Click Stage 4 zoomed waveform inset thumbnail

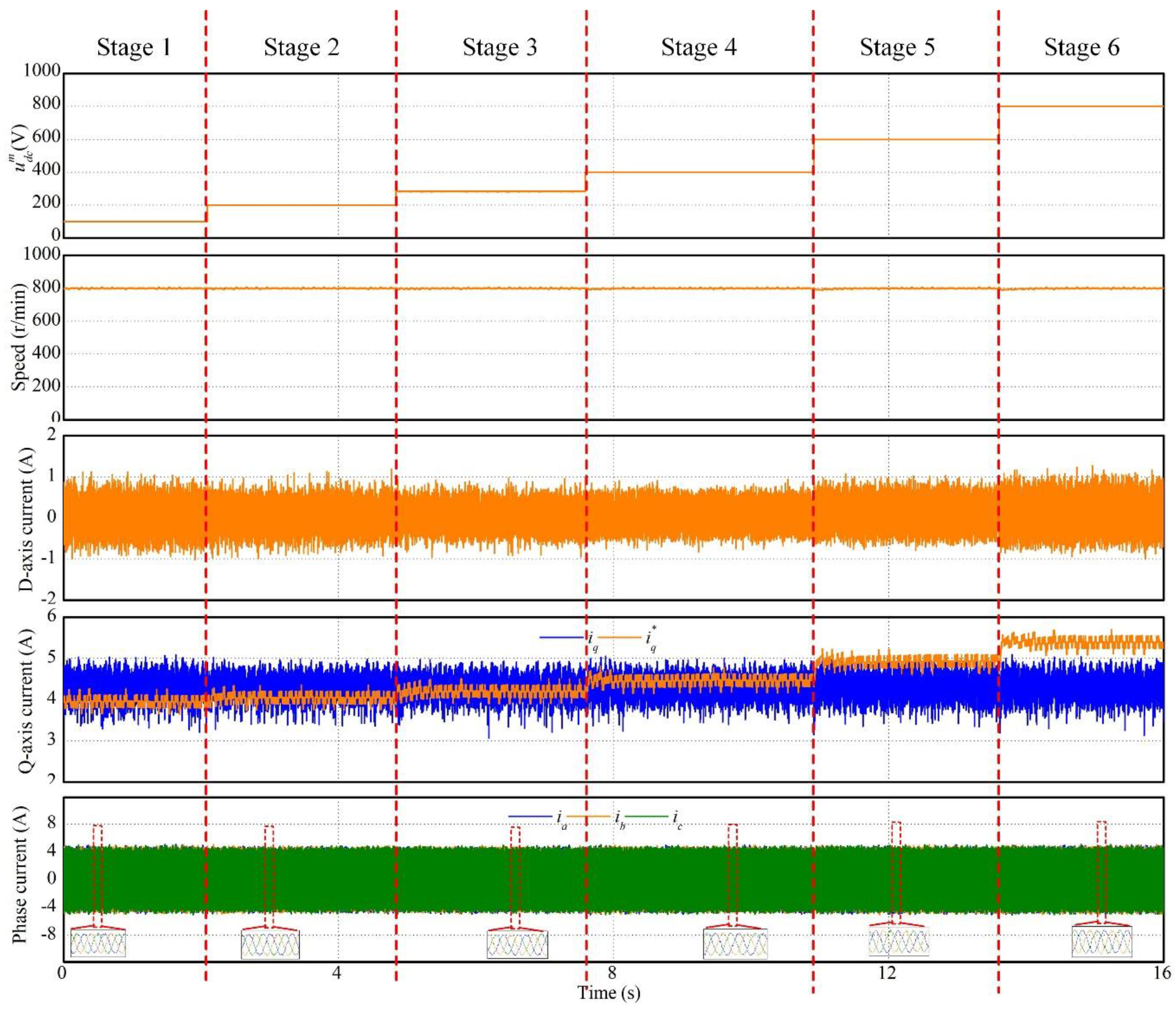pyautogui.click(x=735, y=944)
